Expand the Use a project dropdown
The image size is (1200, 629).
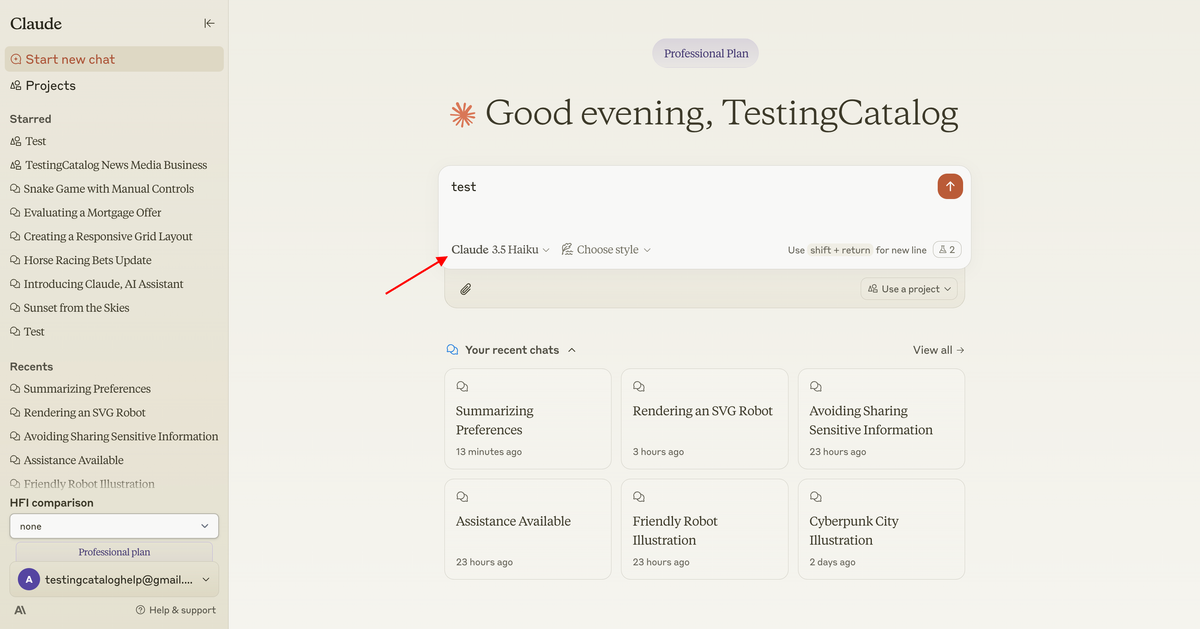(908, 288)
